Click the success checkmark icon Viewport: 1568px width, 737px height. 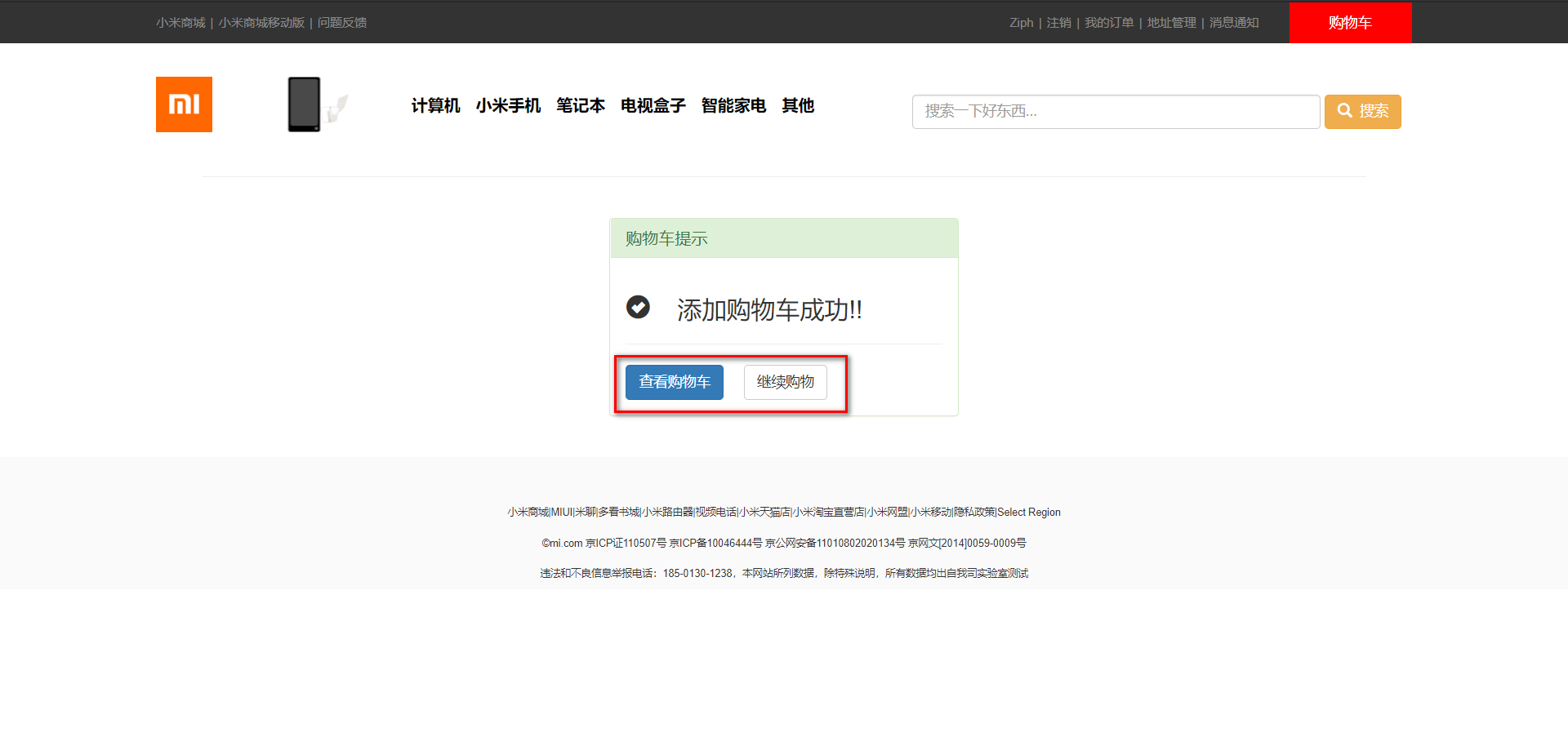point(638,307)
